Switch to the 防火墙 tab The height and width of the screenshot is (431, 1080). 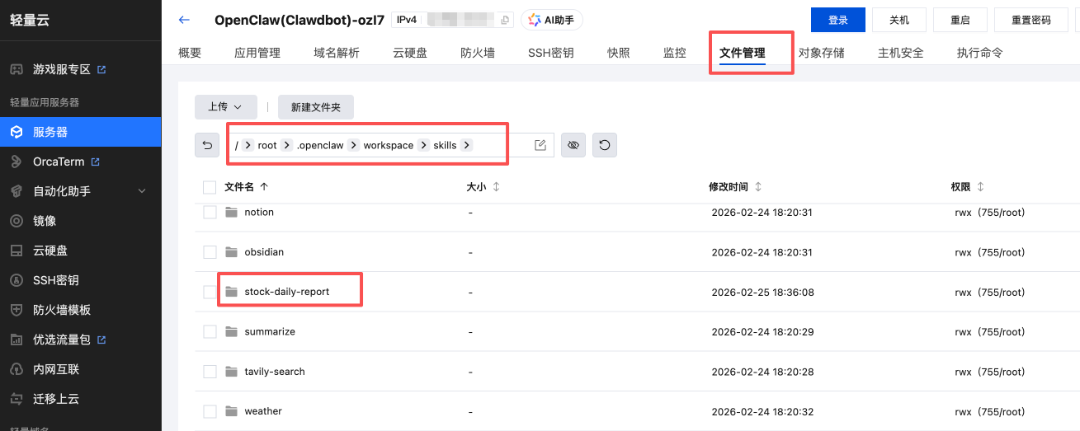[477, 53]
